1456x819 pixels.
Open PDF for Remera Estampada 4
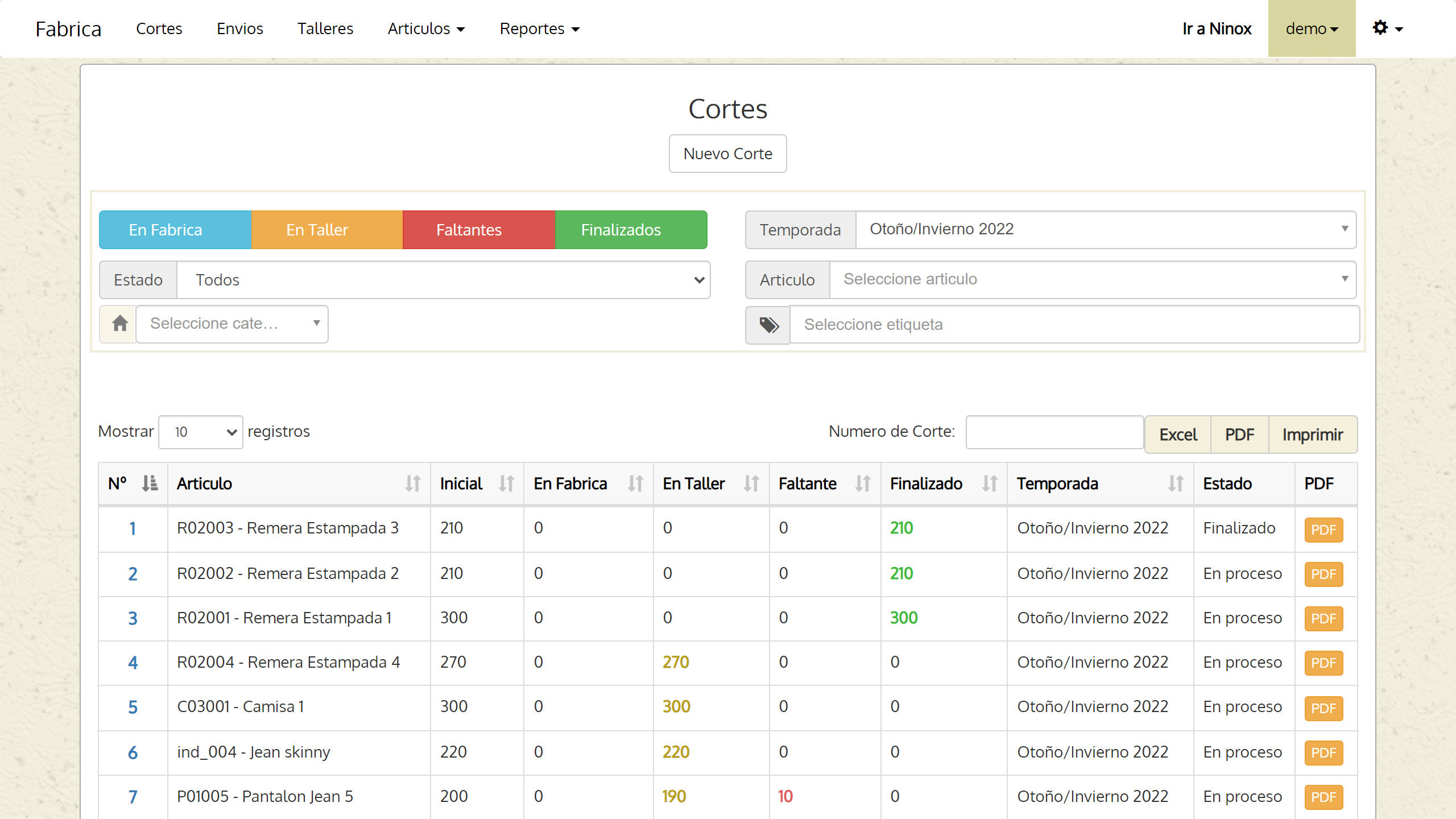tap(1323, 663)
